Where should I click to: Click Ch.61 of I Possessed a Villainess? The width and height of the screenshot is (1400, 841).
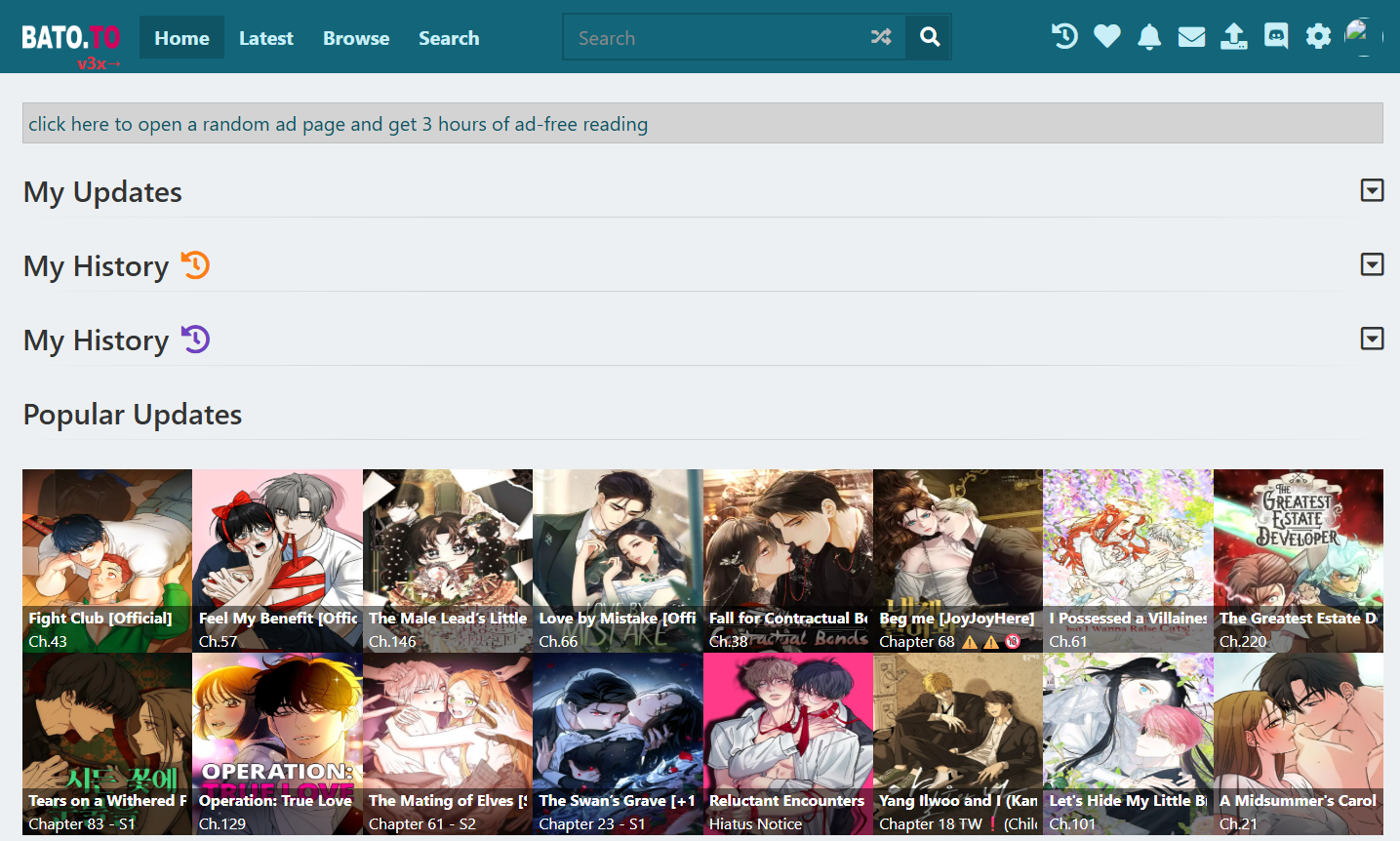point(1068,641)
